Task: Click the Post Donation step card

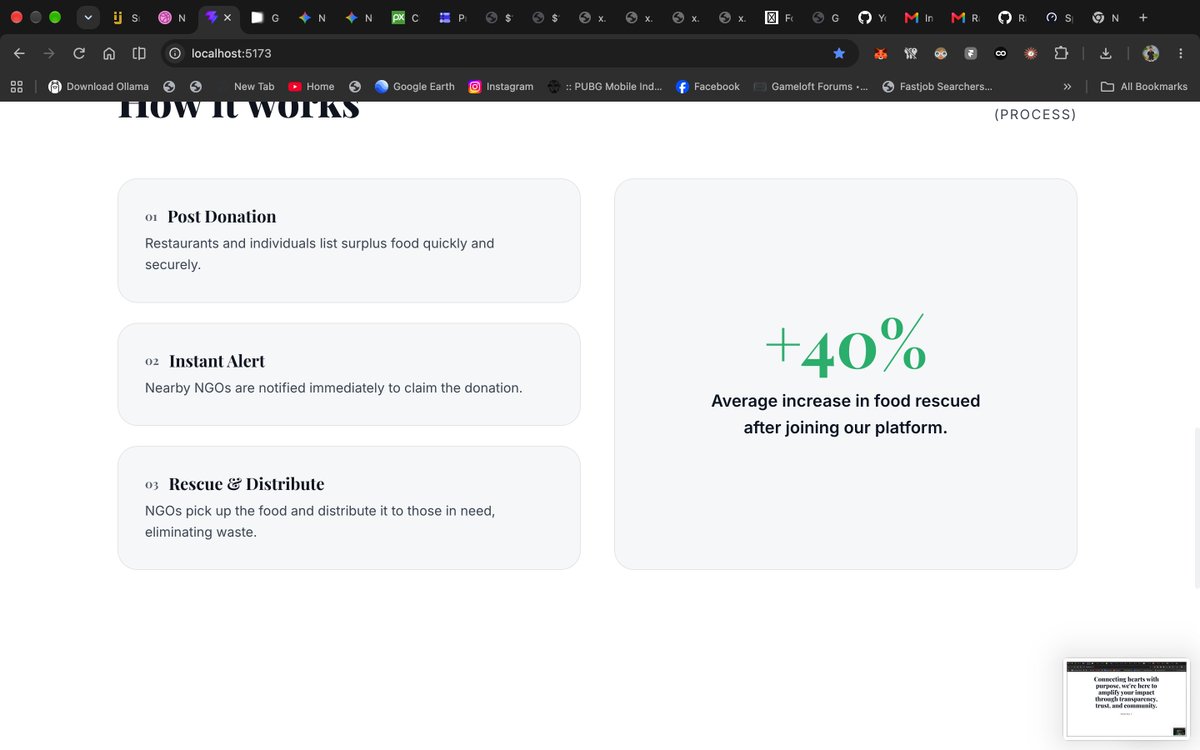Action: 349,240
